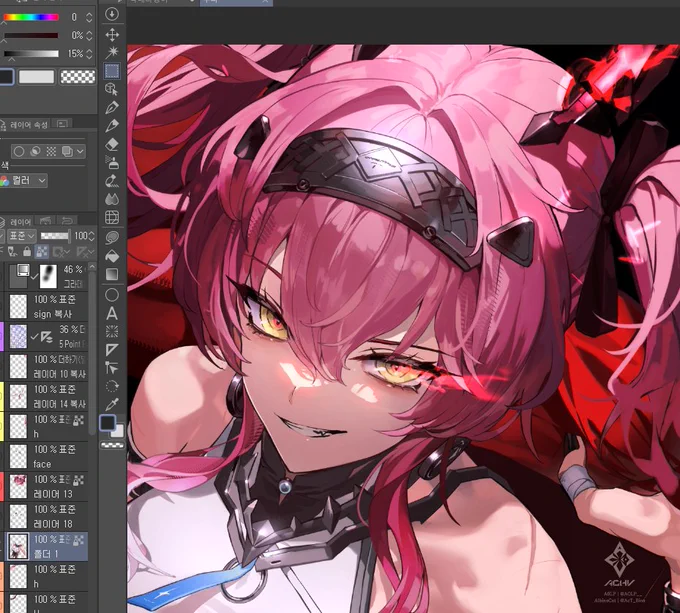Select the face layer
The width and height of the screenshot is (680, 613).
(48, 456)
